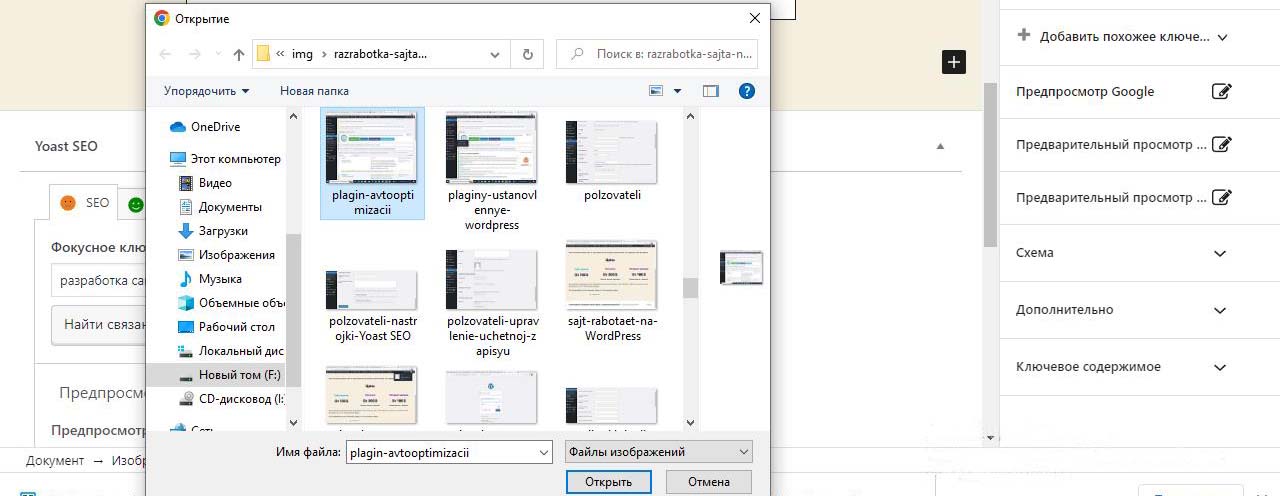
Task: Go up one folder level arrow
Action: coord(239,54)
